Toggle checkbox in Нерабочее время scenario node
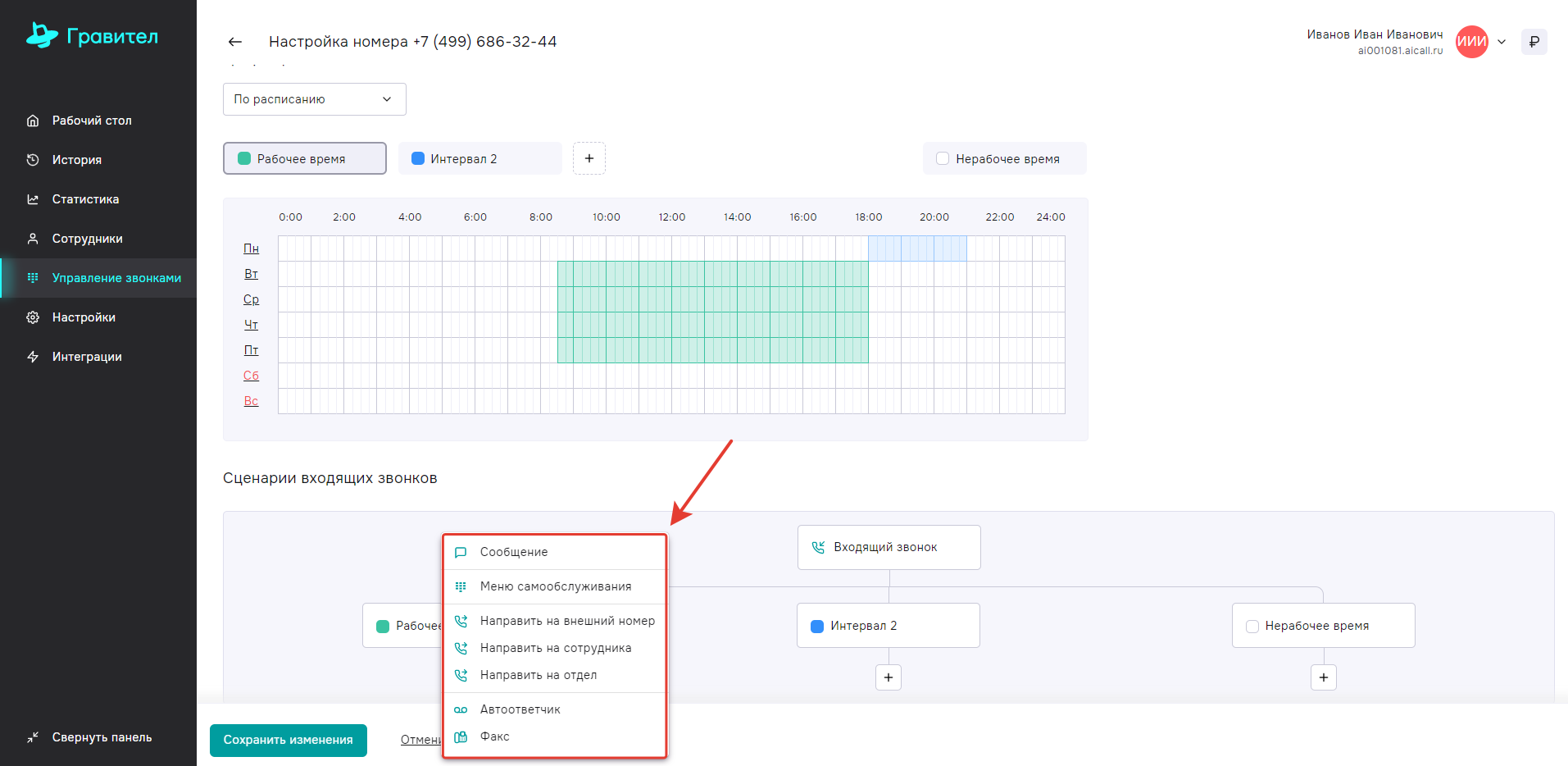1568x766 pixels. 1252,627
